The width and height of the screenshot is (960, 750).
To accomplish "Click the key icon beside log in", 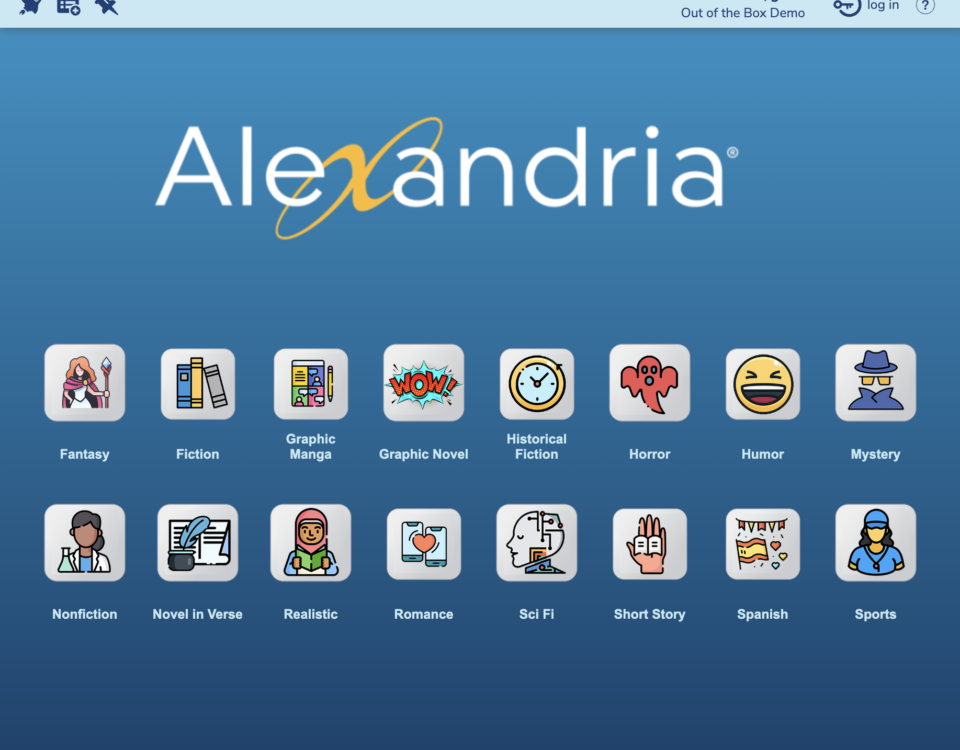I will pos(847,7).
